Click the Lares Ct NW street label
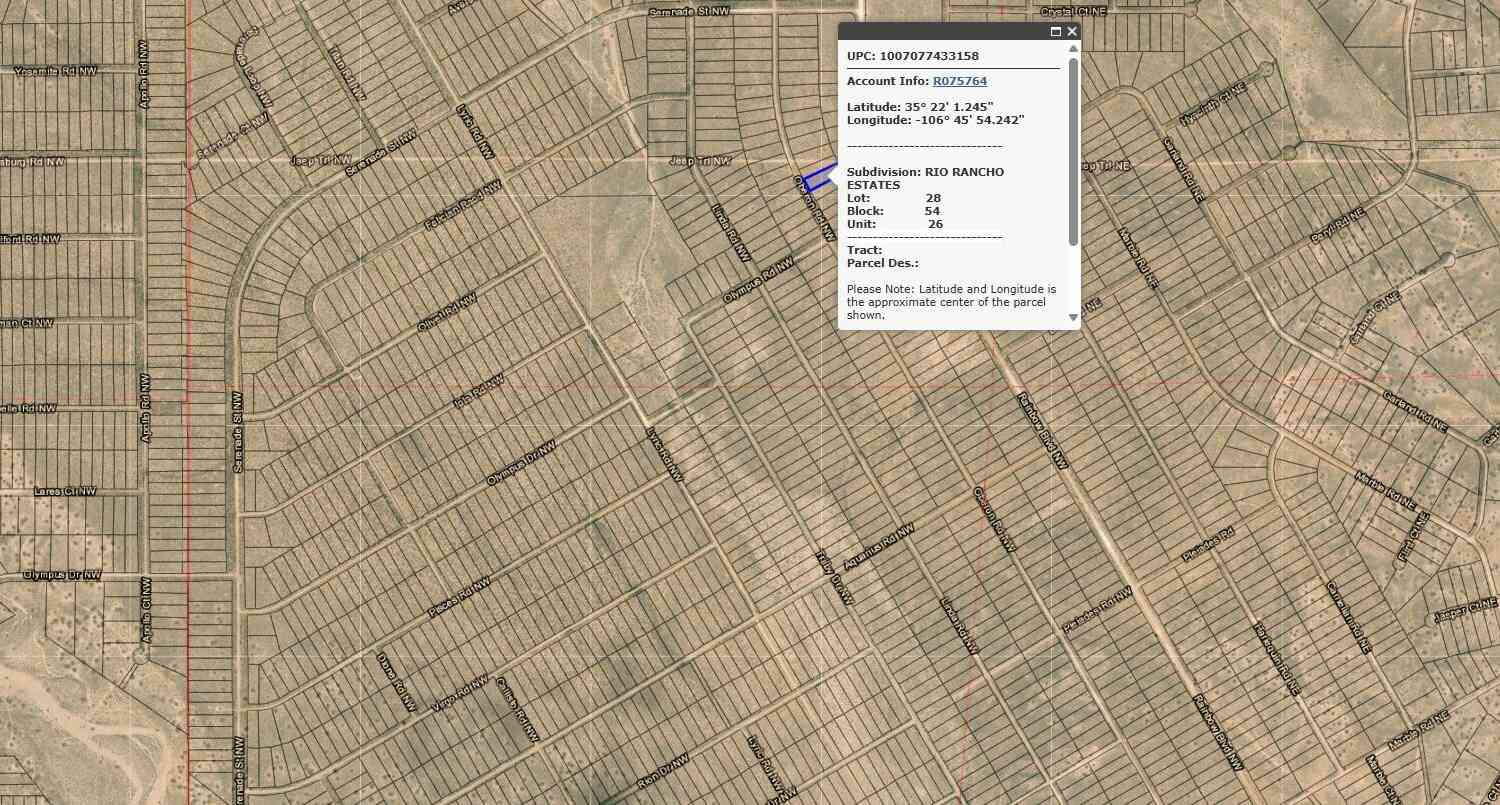This screenshot has height=805, width=1500. coord(66,492)
